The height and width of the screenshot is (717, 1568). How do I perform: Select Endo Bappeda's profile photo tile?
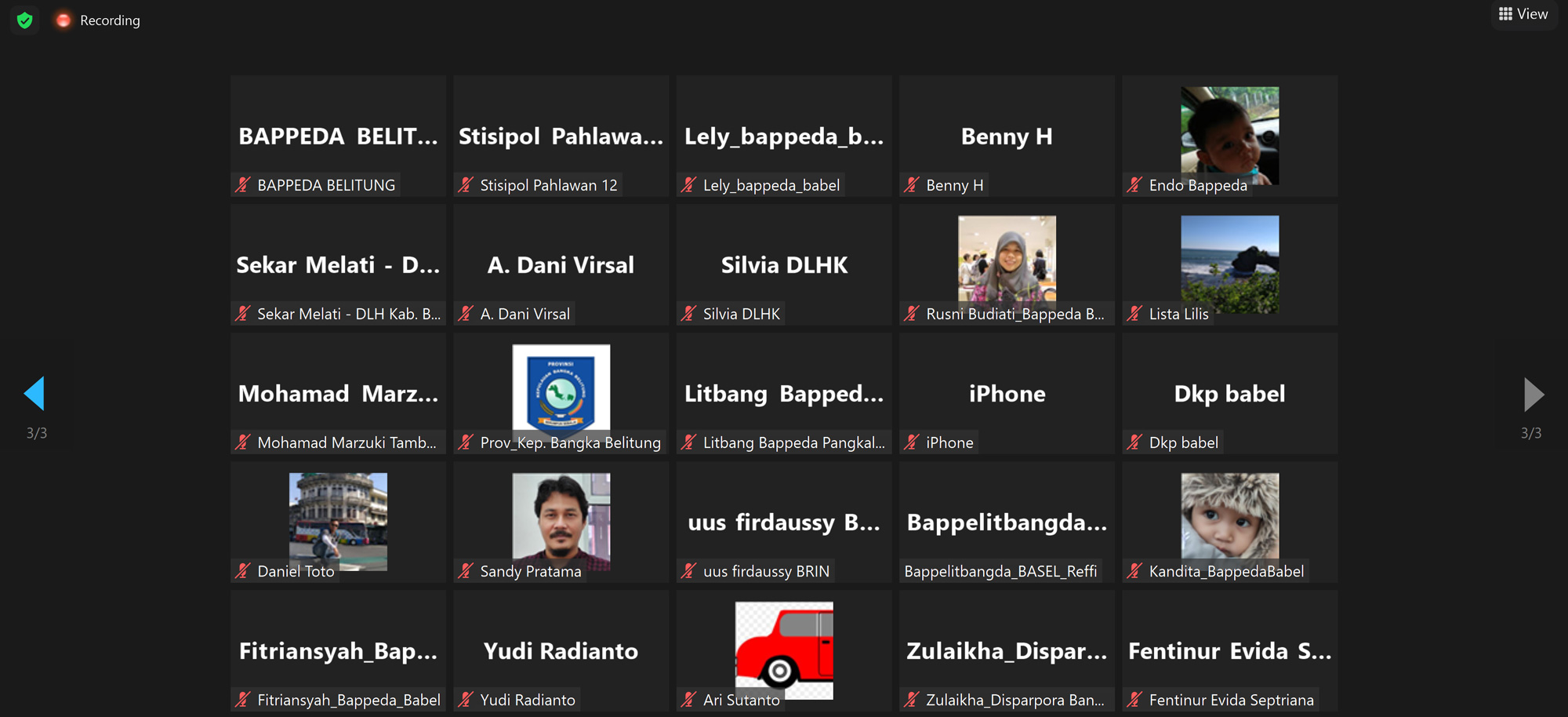point(1229,136)
